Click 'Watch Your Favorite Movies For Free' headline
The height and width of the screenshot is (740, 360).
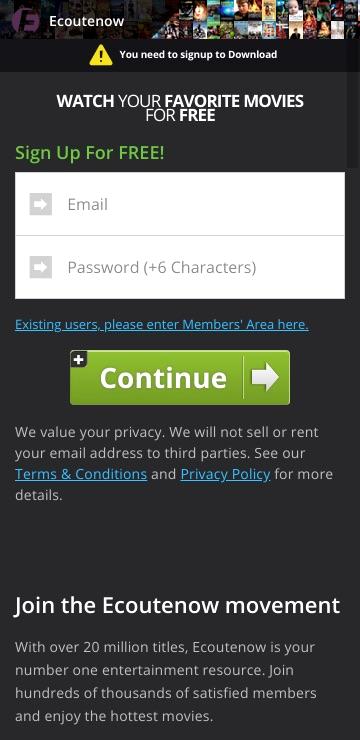coord(180,108)
